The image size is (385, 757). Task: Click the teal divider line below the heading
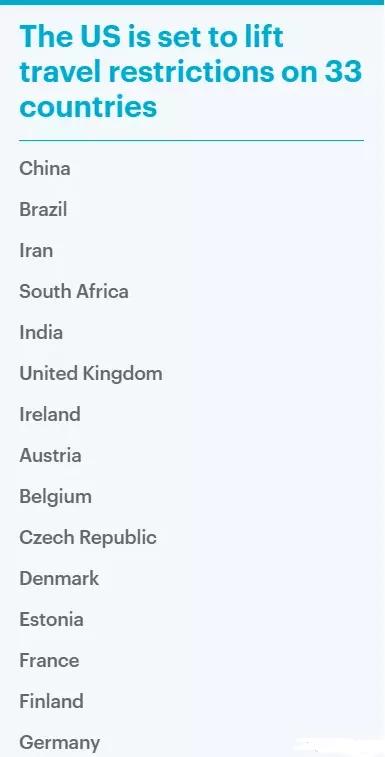coord(191,140)
